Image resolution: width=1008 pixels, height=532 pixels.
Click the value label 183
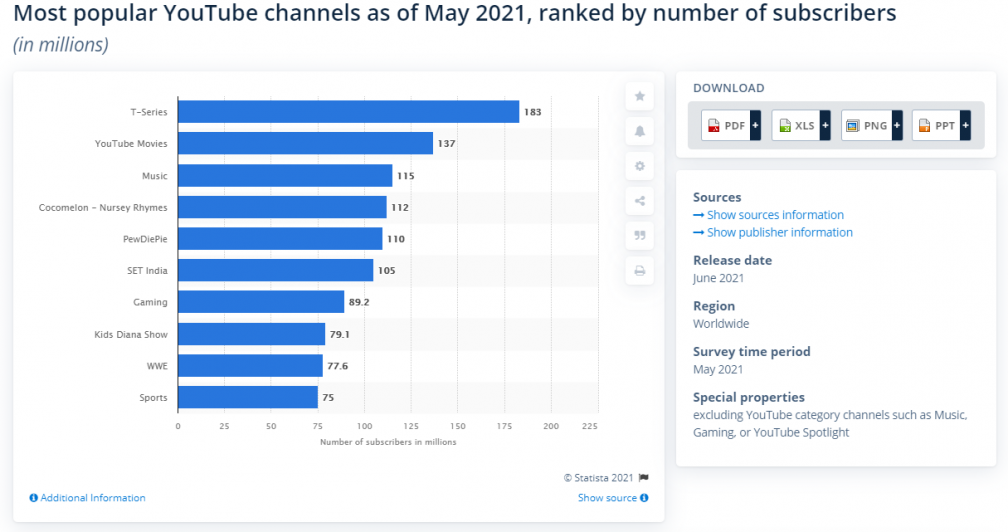coord(532,112)
